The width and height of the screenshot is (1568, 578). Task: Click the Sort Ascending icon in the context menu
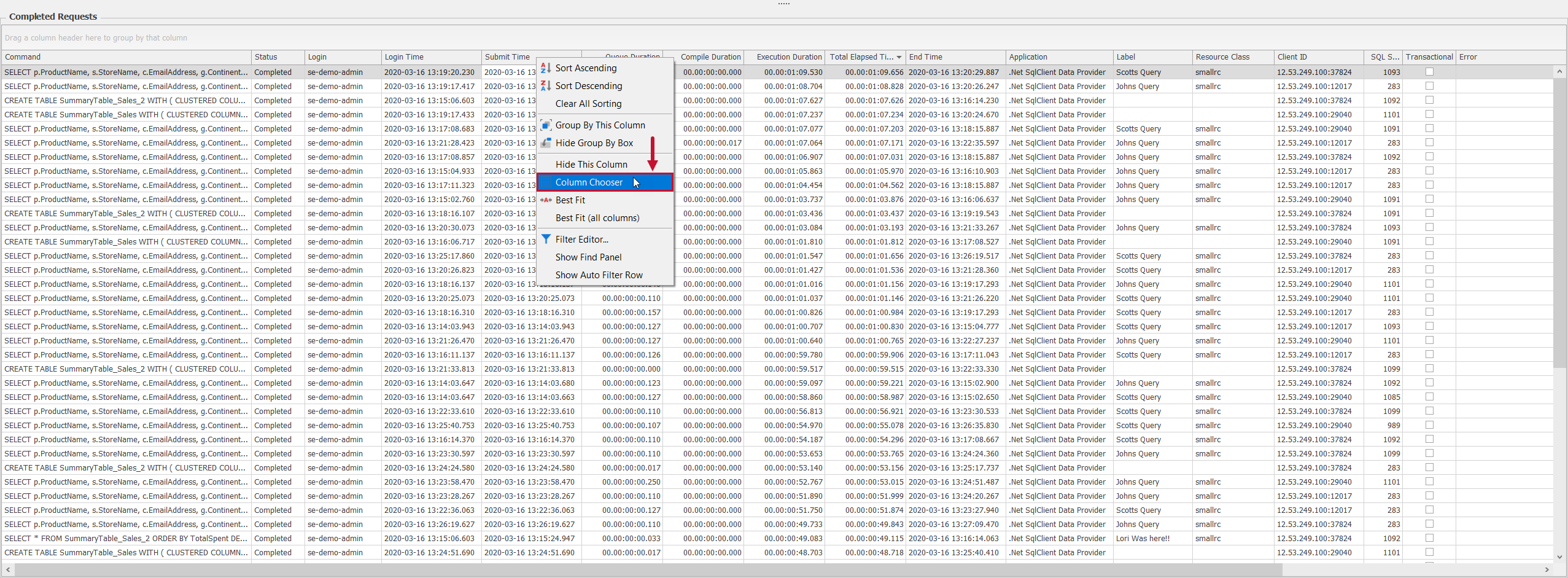(545, 68)
